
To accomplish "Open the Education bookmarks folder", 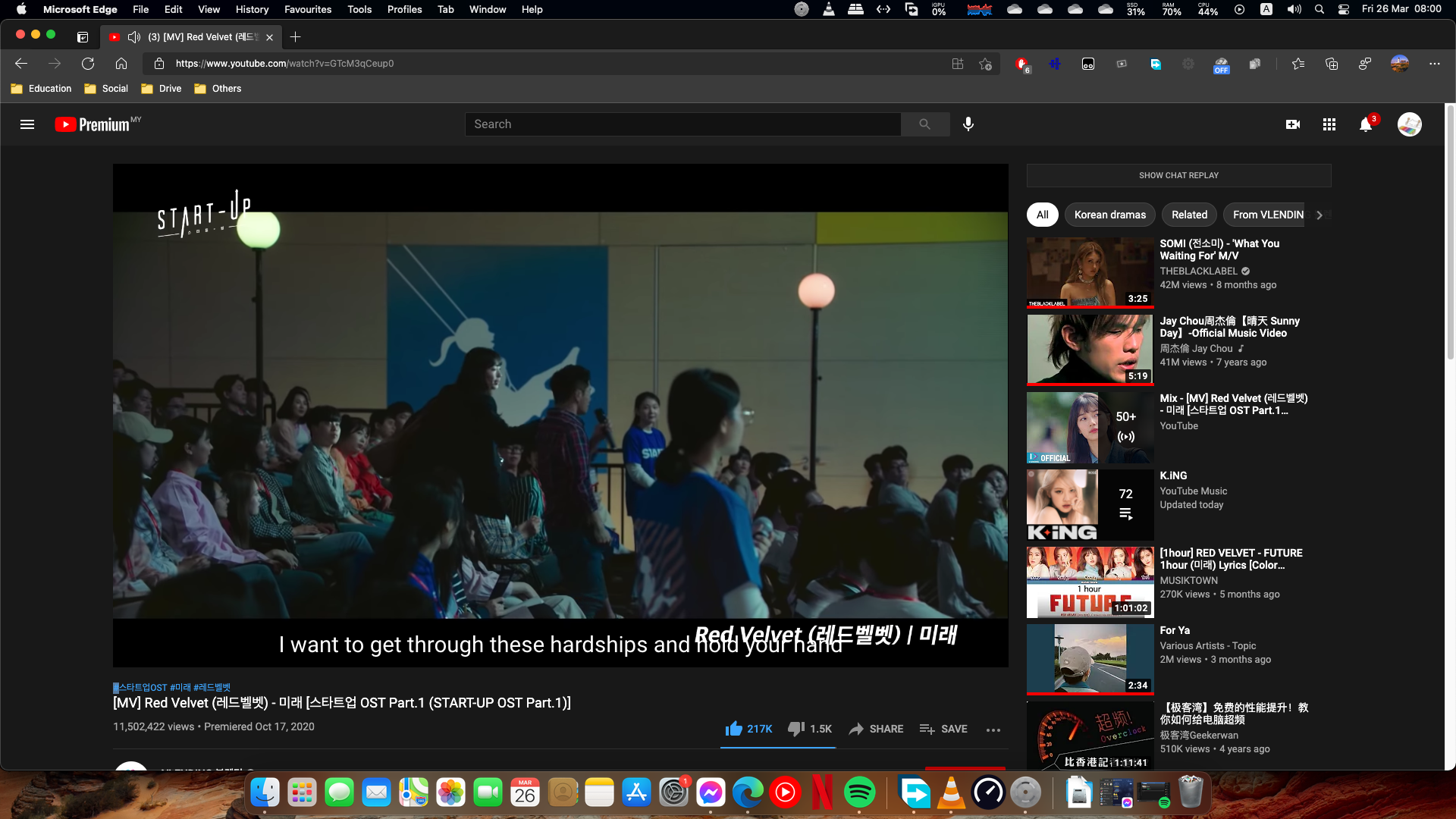I will tap(42, 89).
